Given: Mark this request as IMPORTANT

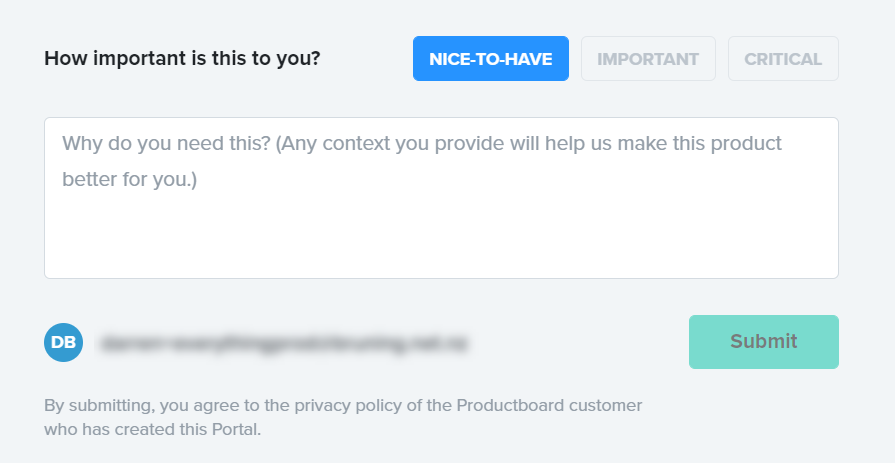Looking at the screenshot, I should point(648,58).
